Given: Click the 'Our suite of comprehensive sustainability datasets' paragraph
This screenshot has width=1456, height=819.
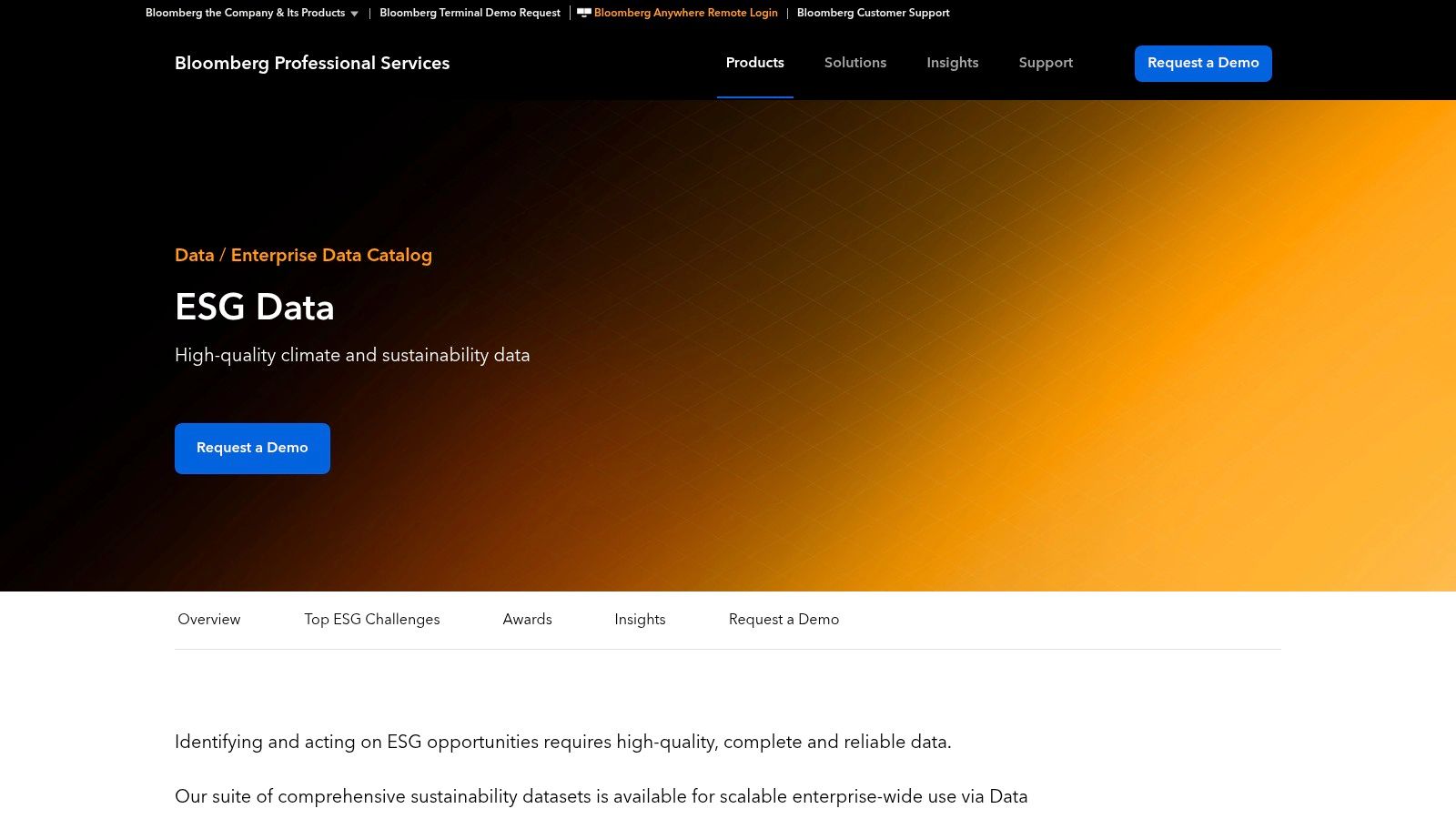Looking at the screenshot, I should (x=601, y=797).
